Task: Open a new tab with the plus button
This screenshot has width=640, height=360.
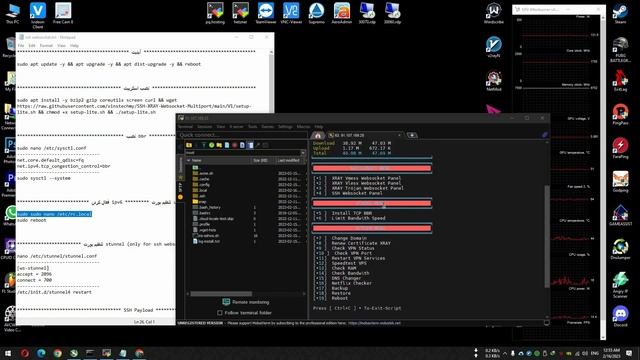Action: coord(412,135)
